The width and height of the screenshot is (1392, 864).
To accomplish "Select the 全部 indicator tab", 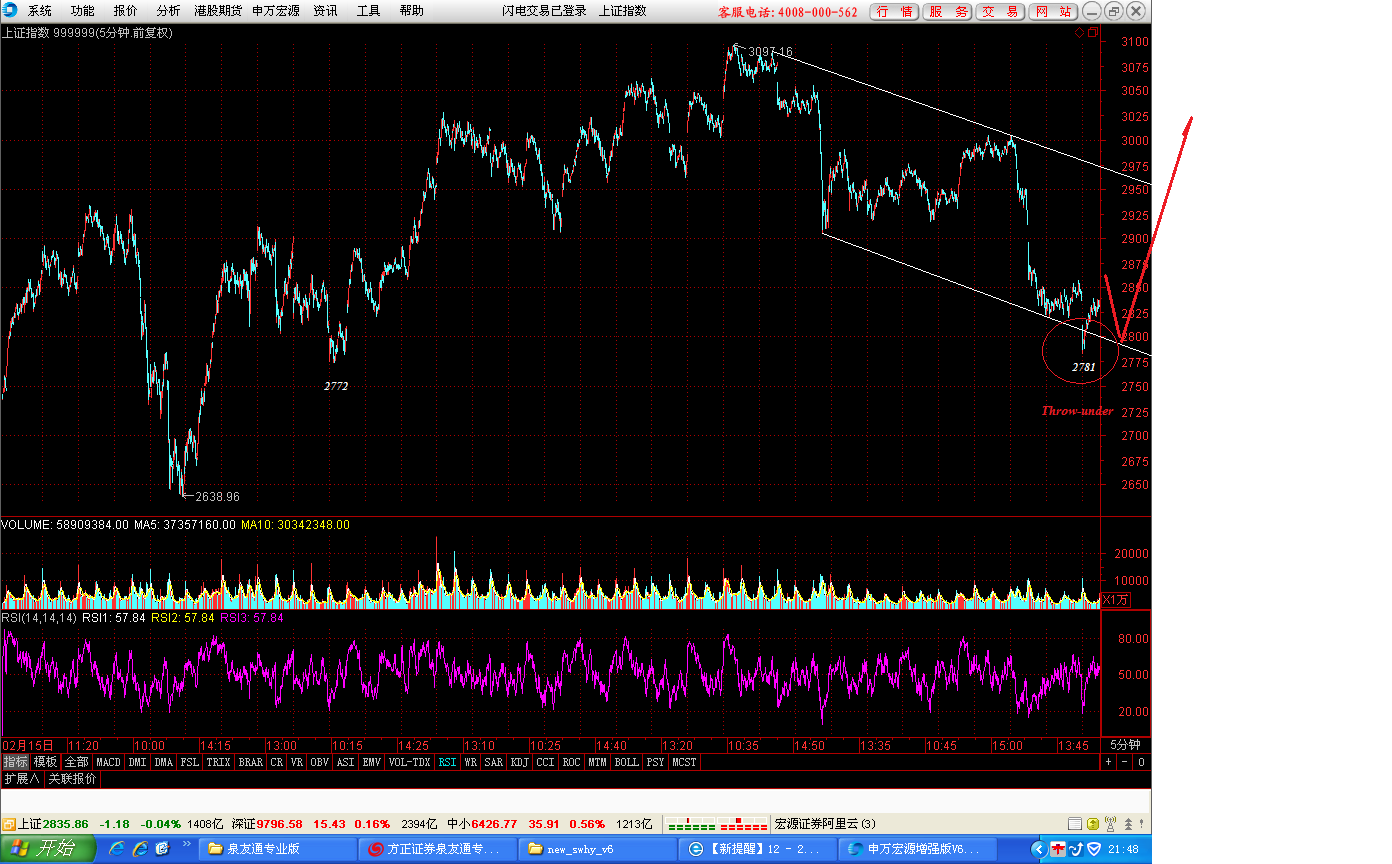I will (x=77, y=762).
